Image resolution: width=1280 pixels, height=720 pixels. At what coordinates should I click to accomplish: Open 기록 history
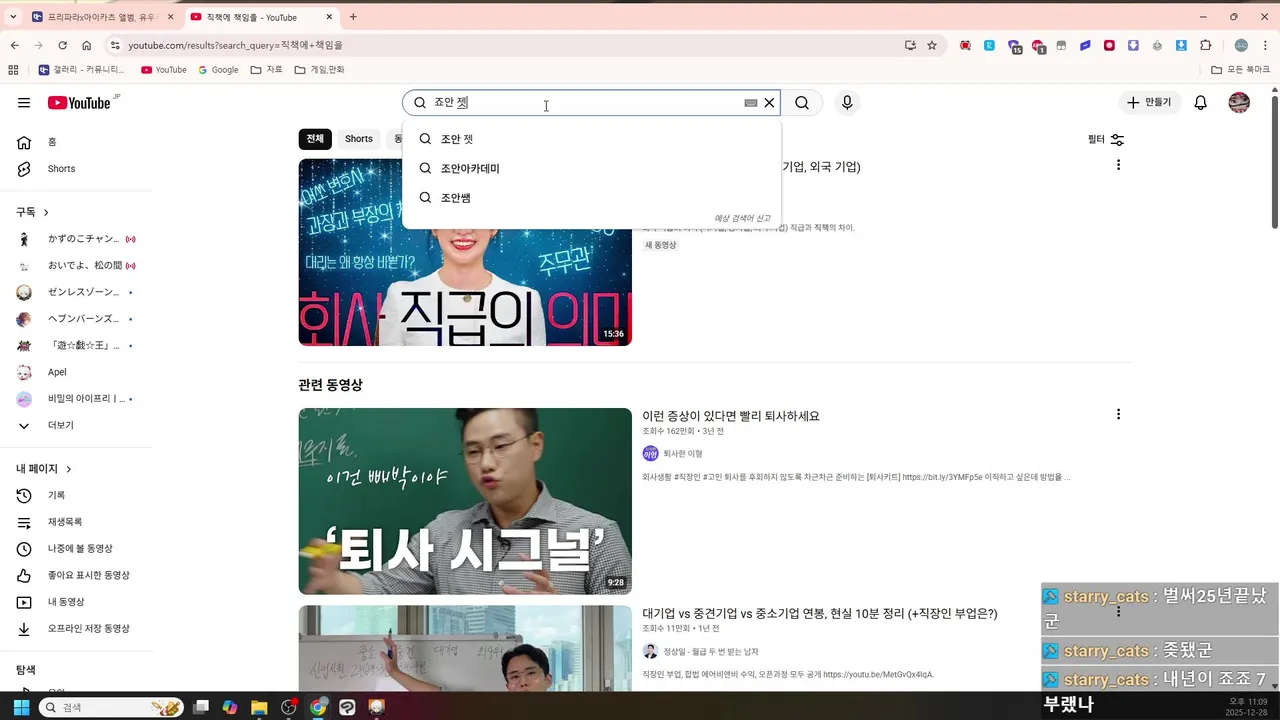point(78,495)
